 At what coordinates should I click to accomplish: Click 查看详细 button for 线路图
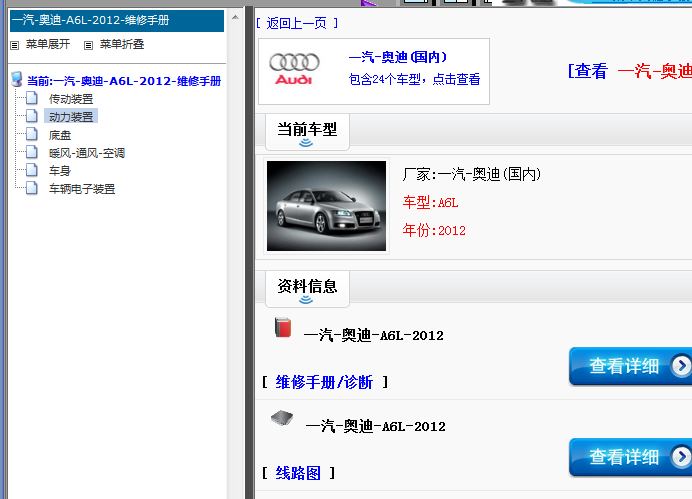(x=630, y=457)
